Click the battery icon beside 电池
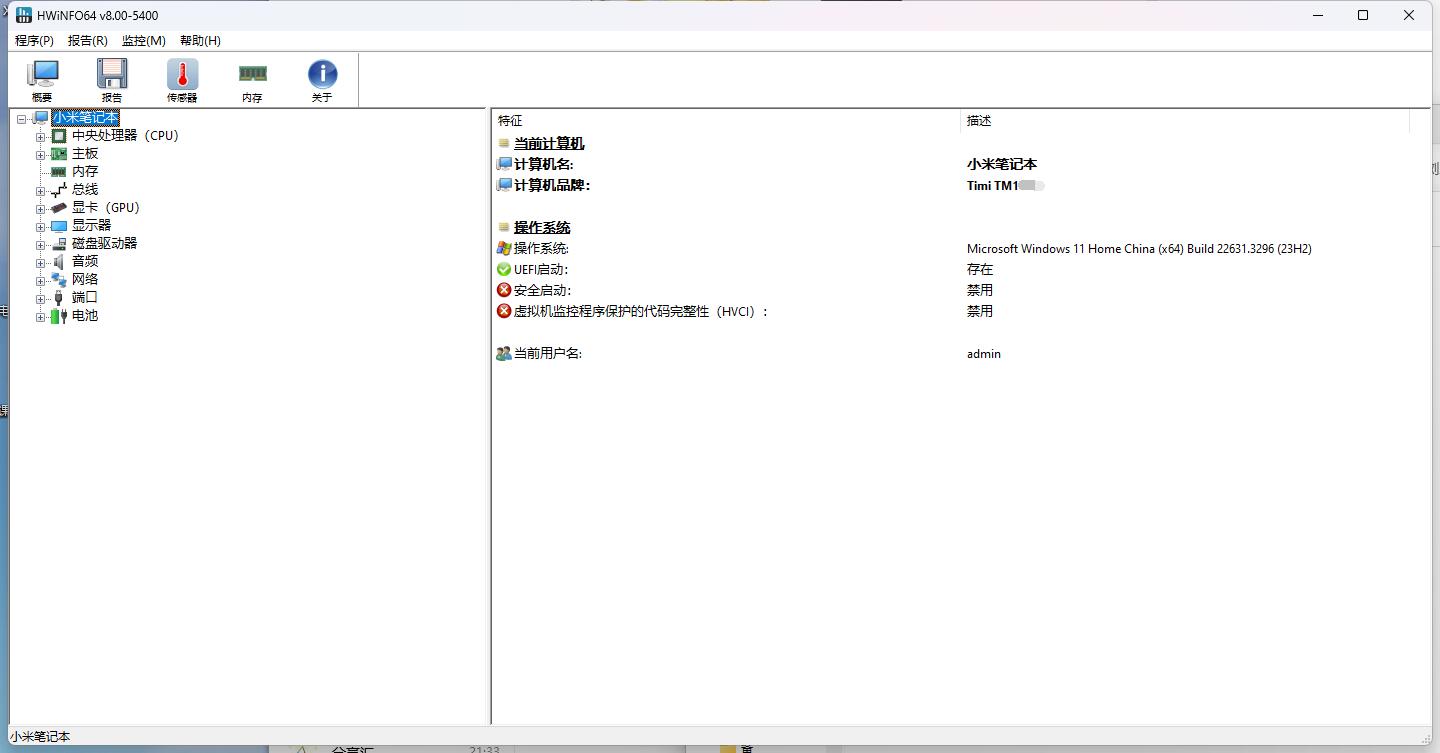The image size is (1440, 753). (59, 316)
